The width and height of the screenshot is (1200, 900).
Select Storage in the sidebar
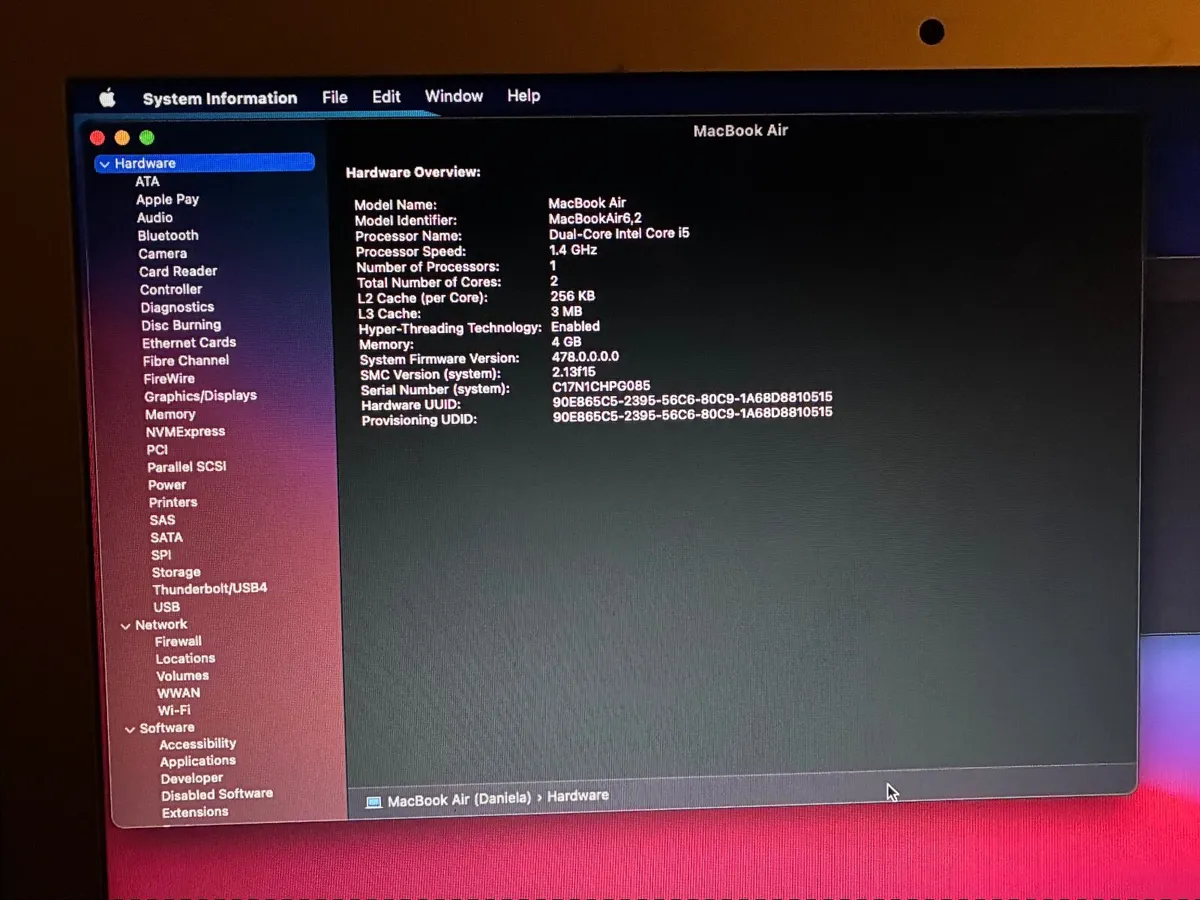tap(176, 572)
